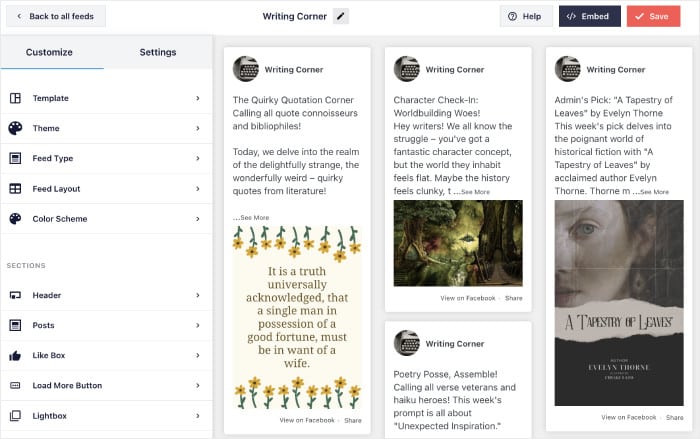
Task: Click Writing Corner name on Poetry Posse post
Action: click(454, 343)
